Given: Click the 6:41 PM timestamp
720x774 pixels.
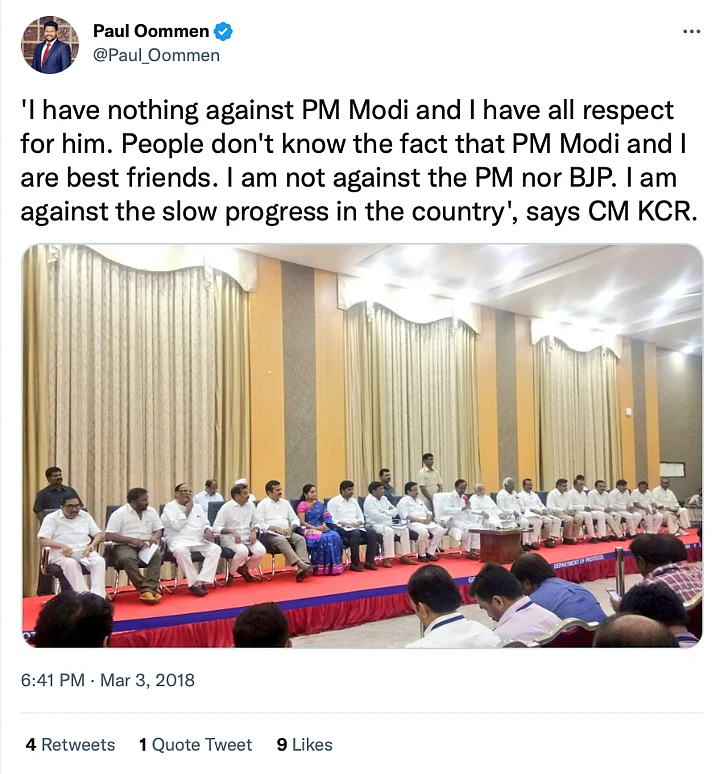Looking at the screenshot, I should [x=53, y=680].
